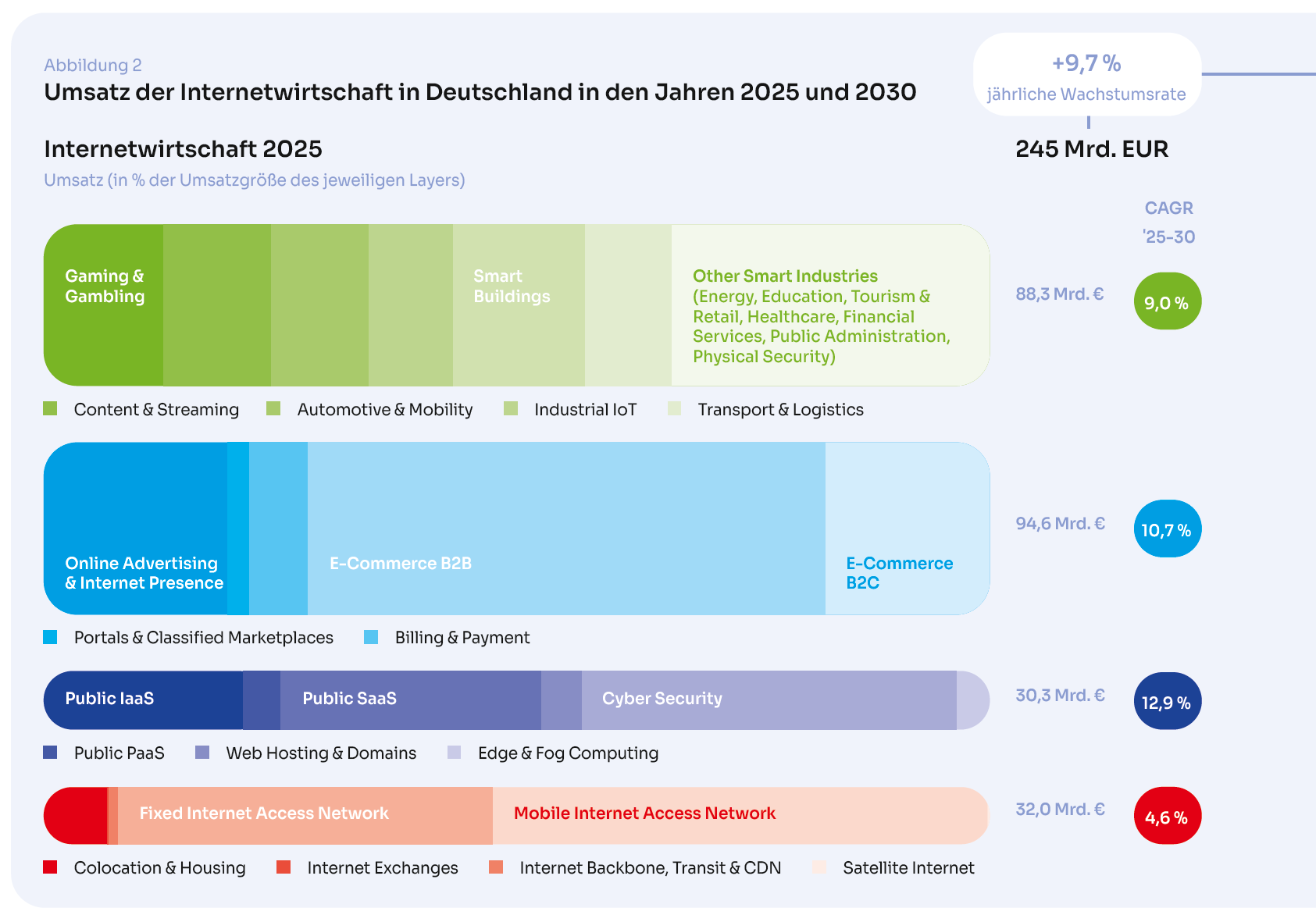Screen dimensions: 1316x922
Task: Select the 245 Mrd. EUR total figure
Action: 1090,148
